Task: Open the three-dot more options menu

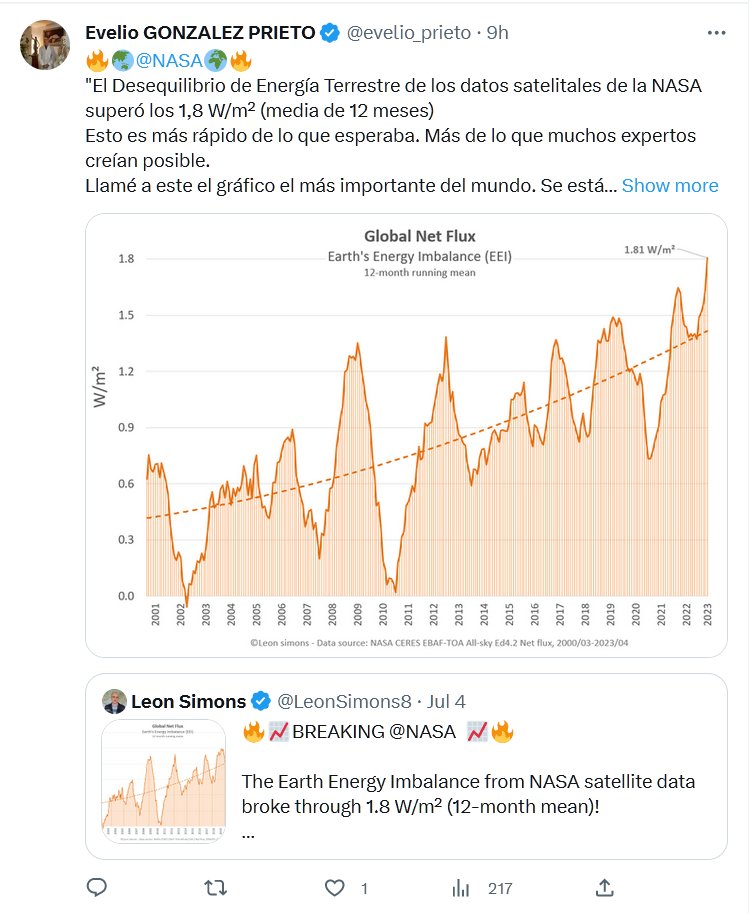Action: (x=716, y=33)
